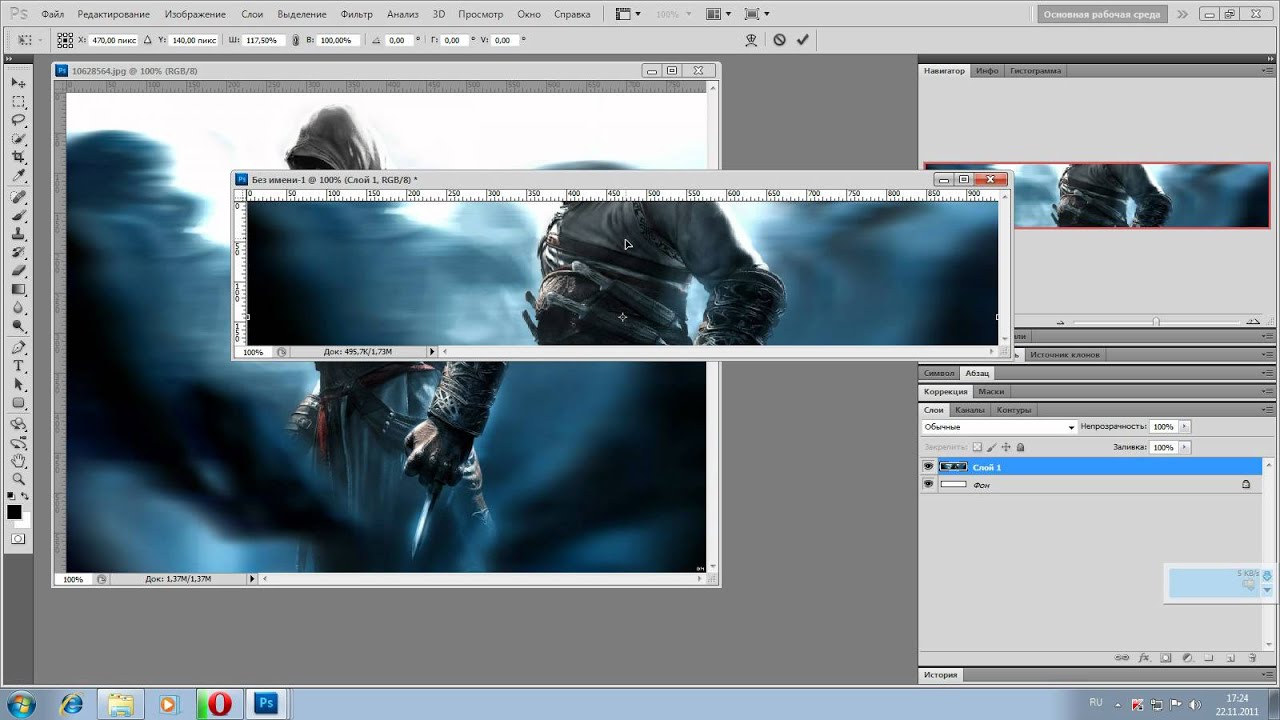Open the Изображение menu
Screen dimensions: 1280x720
click(x=195, y=15)
